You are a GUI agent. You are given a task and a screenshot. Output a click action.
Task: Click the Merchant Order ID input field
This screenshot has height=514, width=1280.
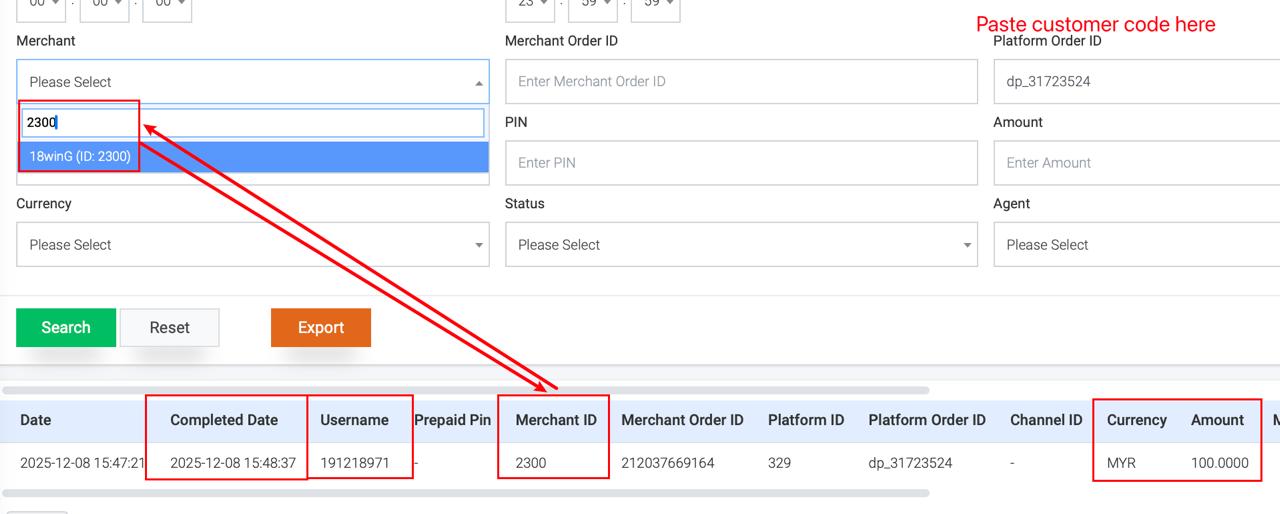740,82
